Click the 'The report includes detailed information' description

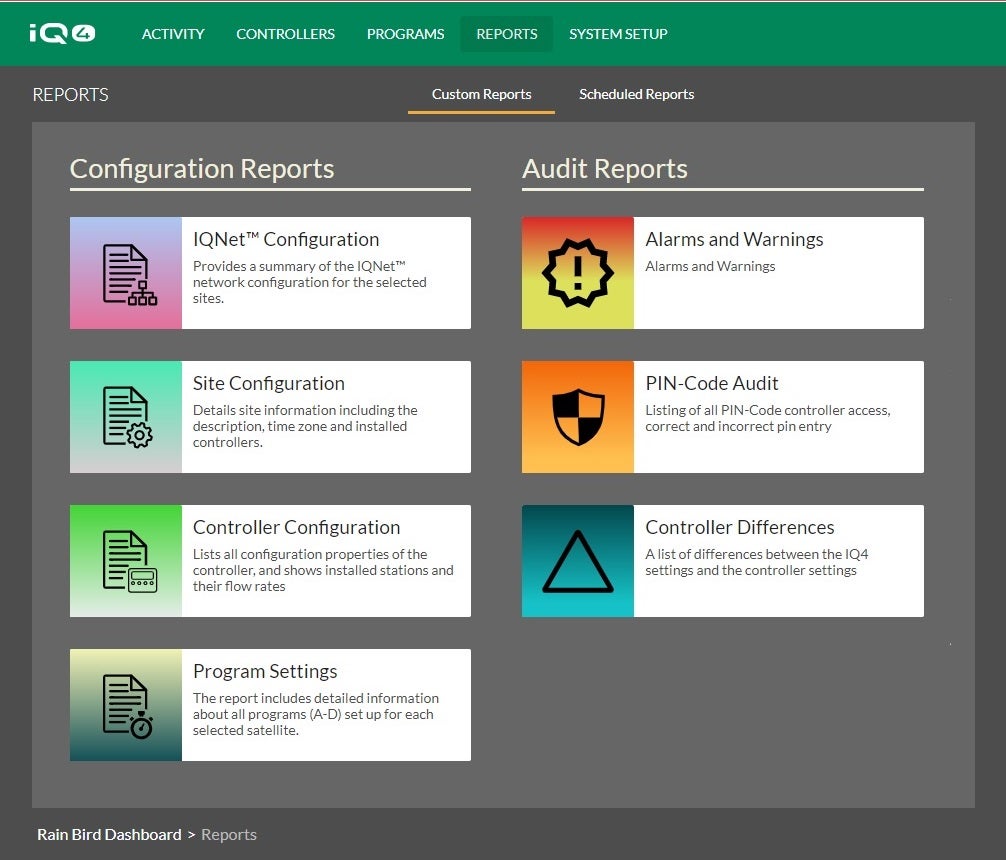coord(316,714)
